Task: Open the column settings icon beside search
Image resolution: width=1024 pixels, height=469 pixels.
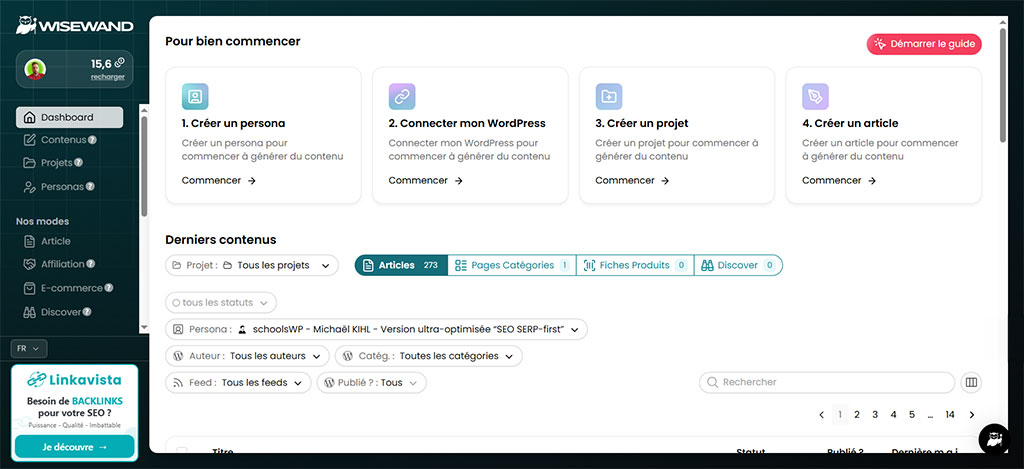Action: pyautogui.click(x=971, y=382)
